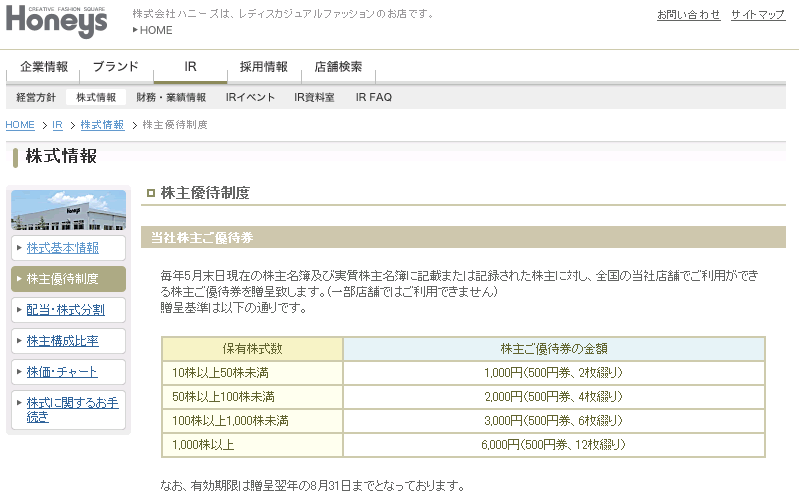Click the 6,000円(500円券、12枚綴り) cell
This screenshot has height=499, width=799.
pos(554,444)
